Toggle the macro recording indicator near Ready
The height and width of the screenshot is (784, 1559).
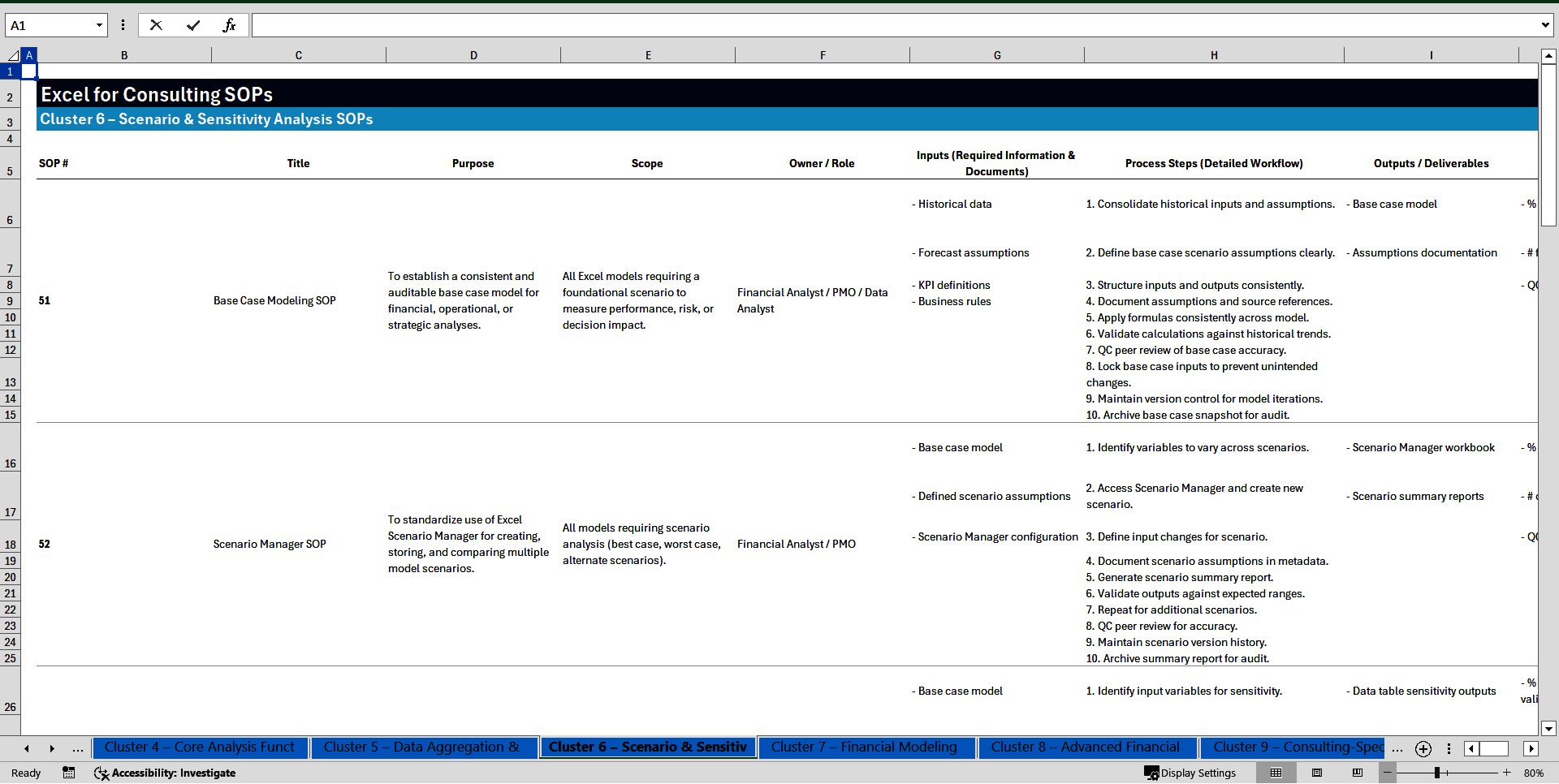(68, 773)
